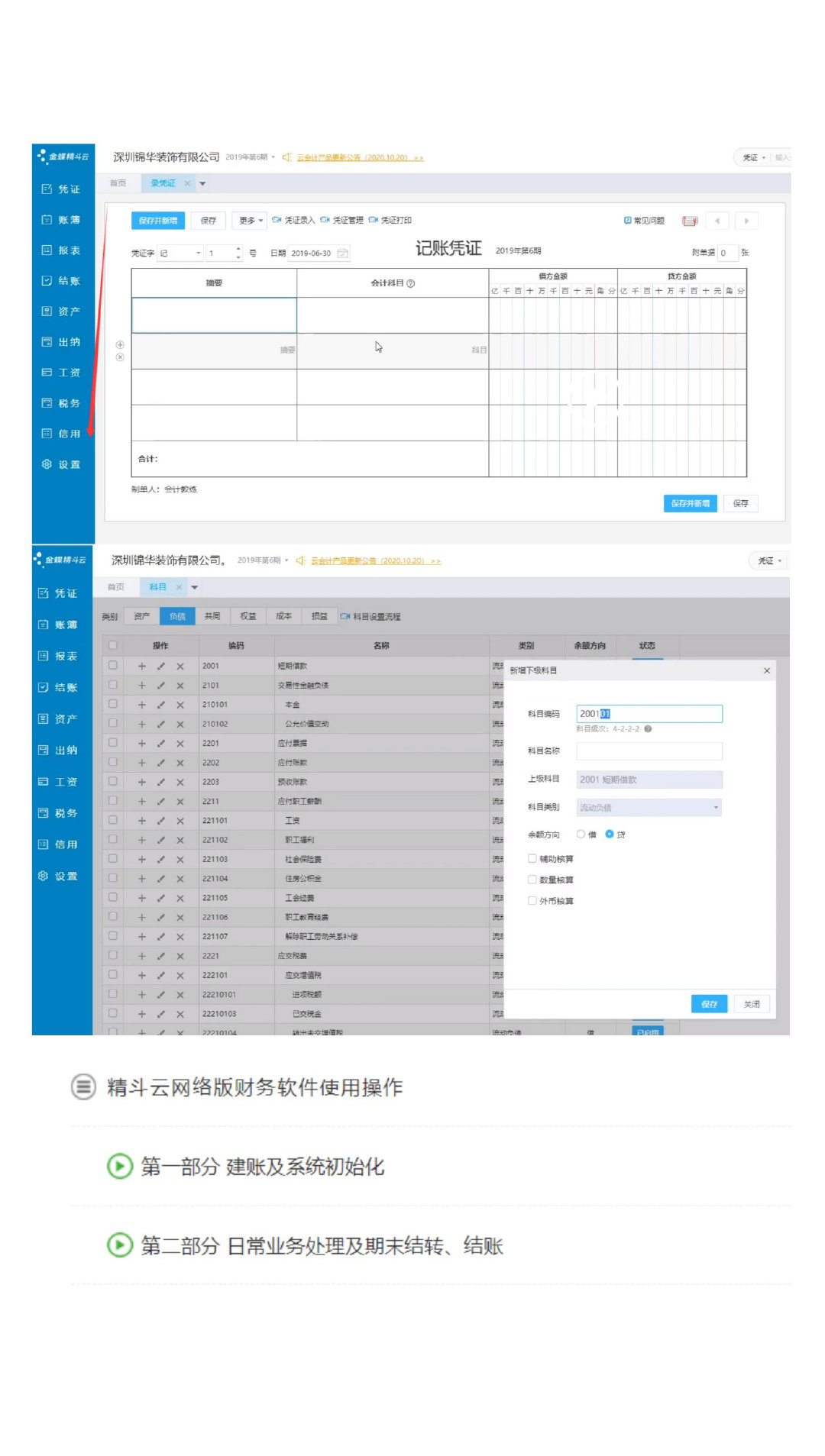Click the red calculator icon in voucher toolbar
Image resolution: width=825 pixels, height=1456 pixels.
pyautogui.click(x=689, y=221)
